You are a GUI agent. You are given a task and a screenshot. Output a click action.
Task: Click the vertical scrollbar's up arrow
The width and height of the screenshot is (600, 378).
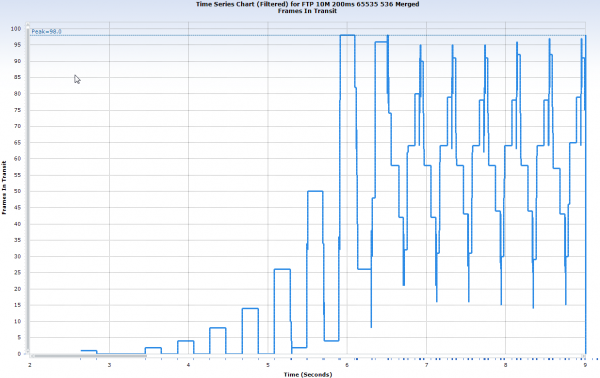[28, 25]
